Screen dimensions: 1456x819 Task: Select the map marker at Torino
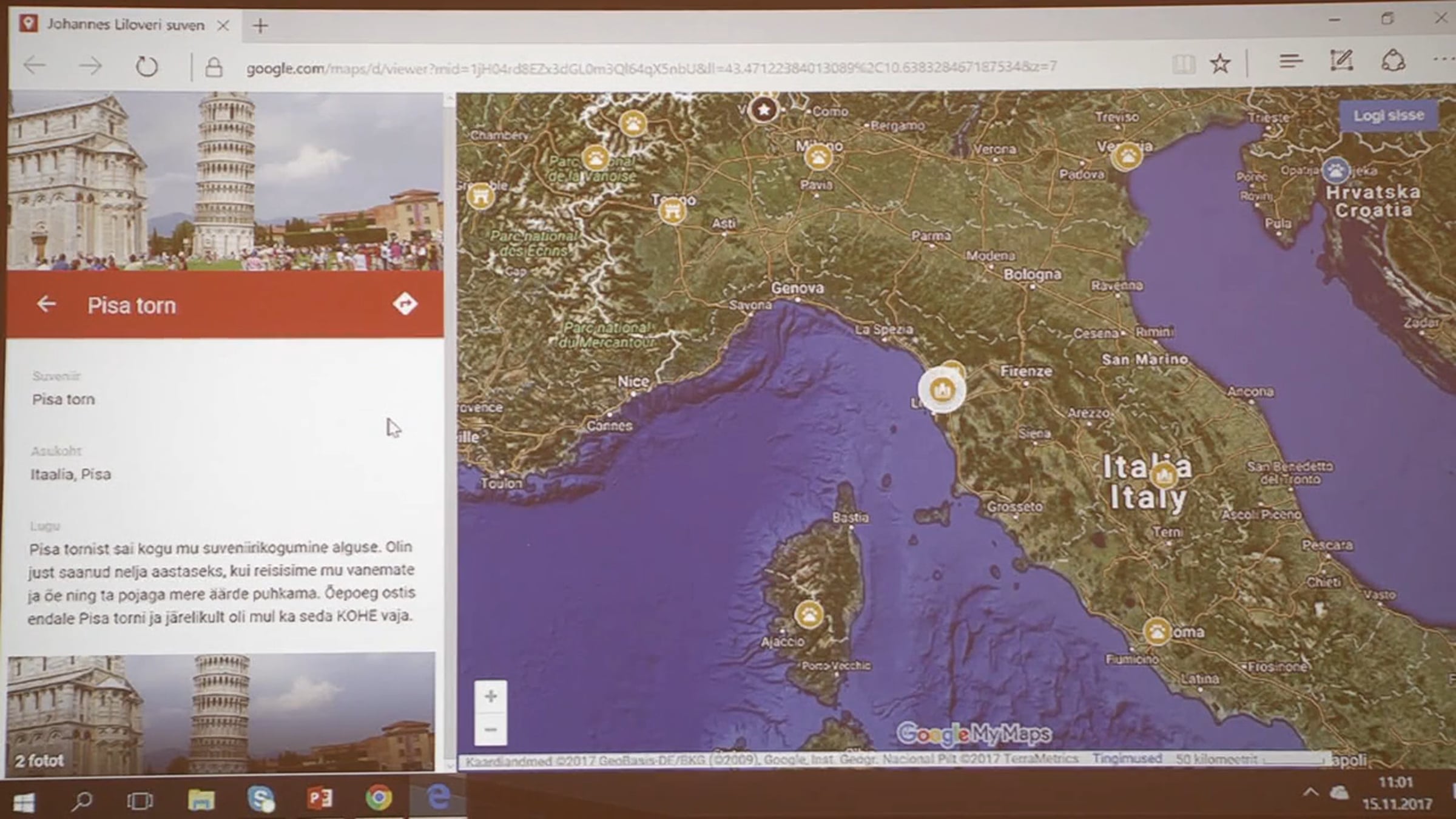(672, 211)
